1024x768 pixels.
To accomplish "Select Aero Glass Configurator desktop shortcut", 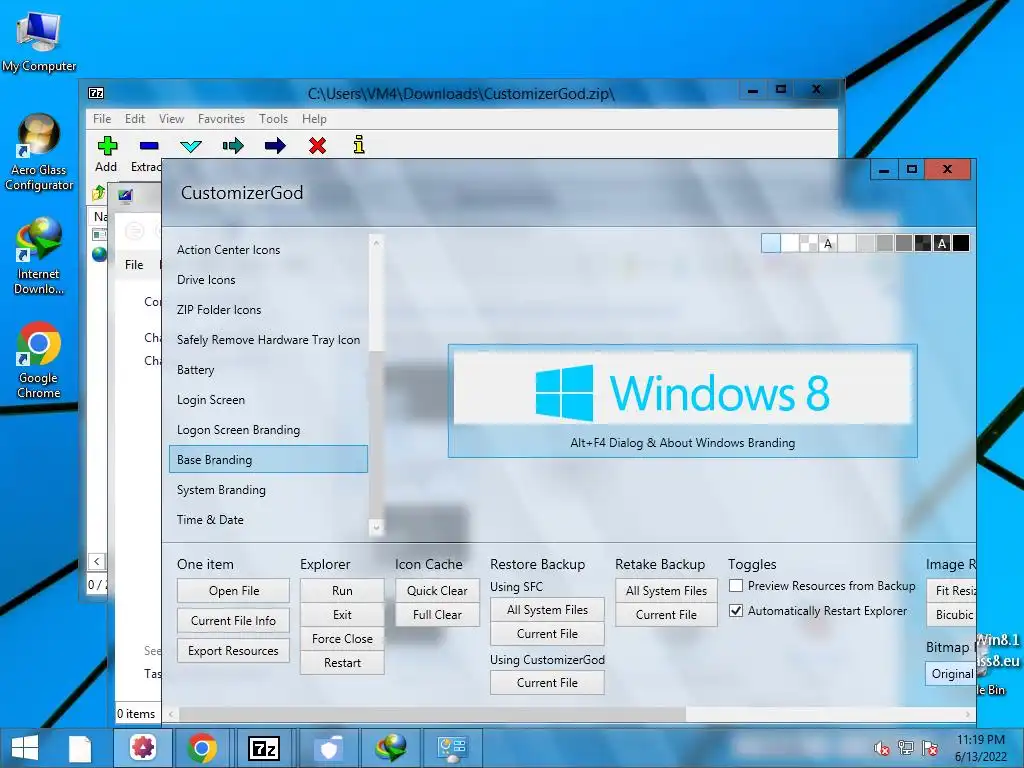I will tap(39, 152).
